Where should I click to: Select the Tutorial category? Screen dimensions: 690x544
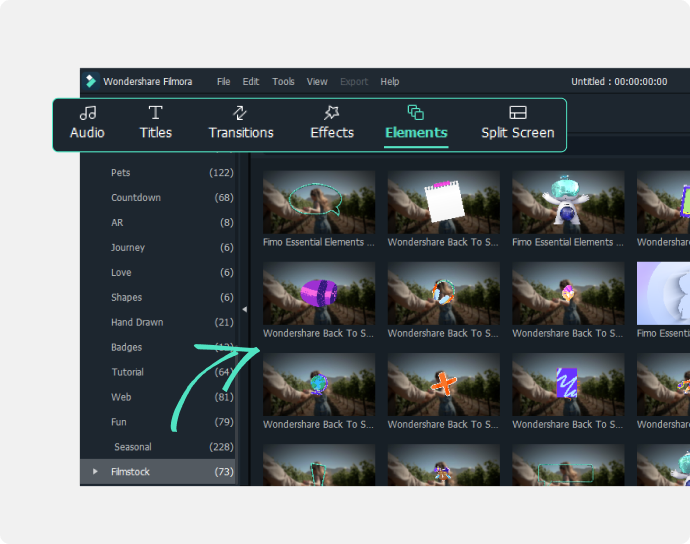coord(128,372)
